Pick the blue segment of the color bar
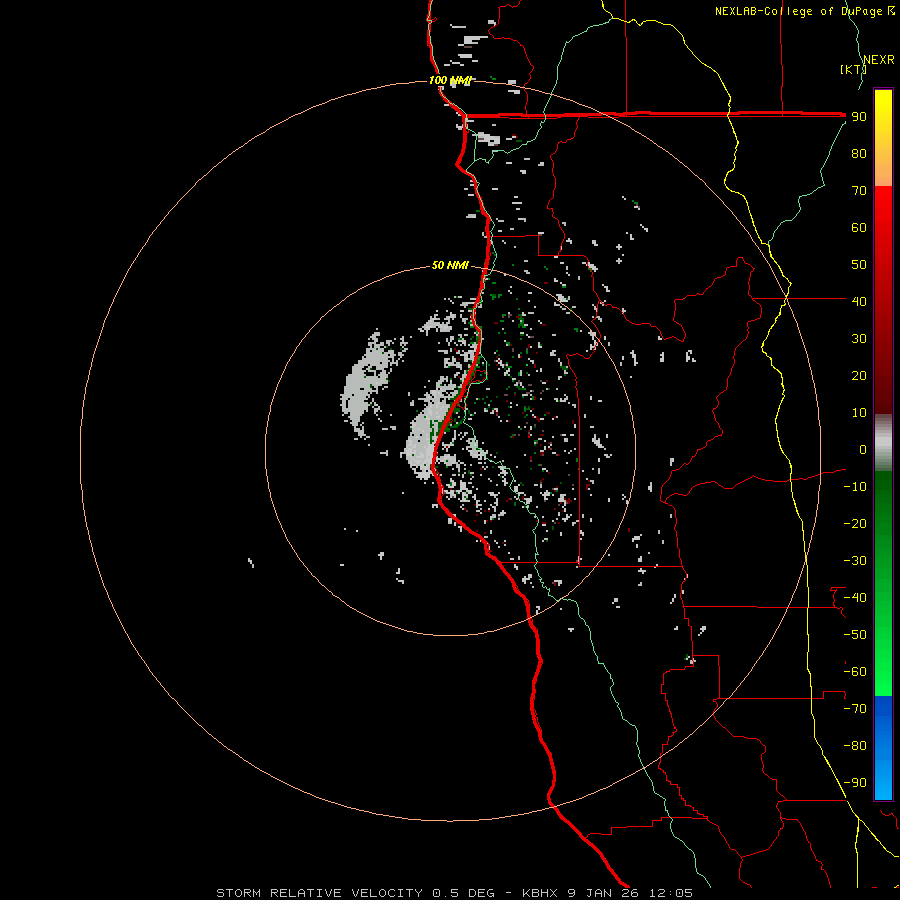This screenshot has height=900, width=900. (883, 748)
